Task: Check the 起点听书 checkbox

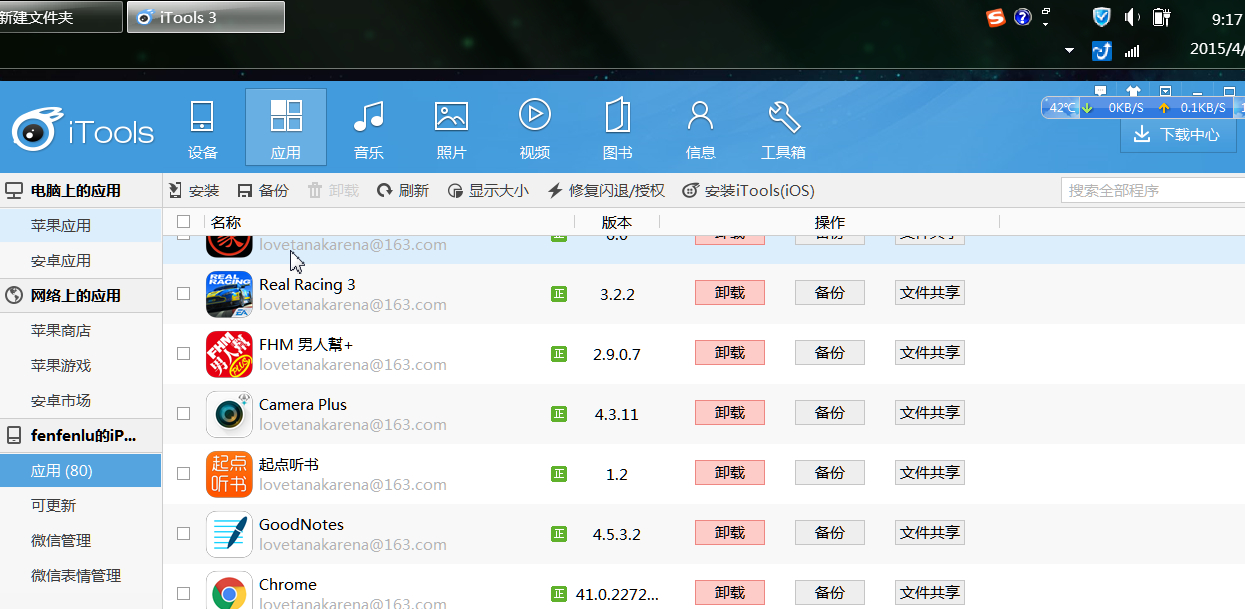Action: (x=183, y=473)
